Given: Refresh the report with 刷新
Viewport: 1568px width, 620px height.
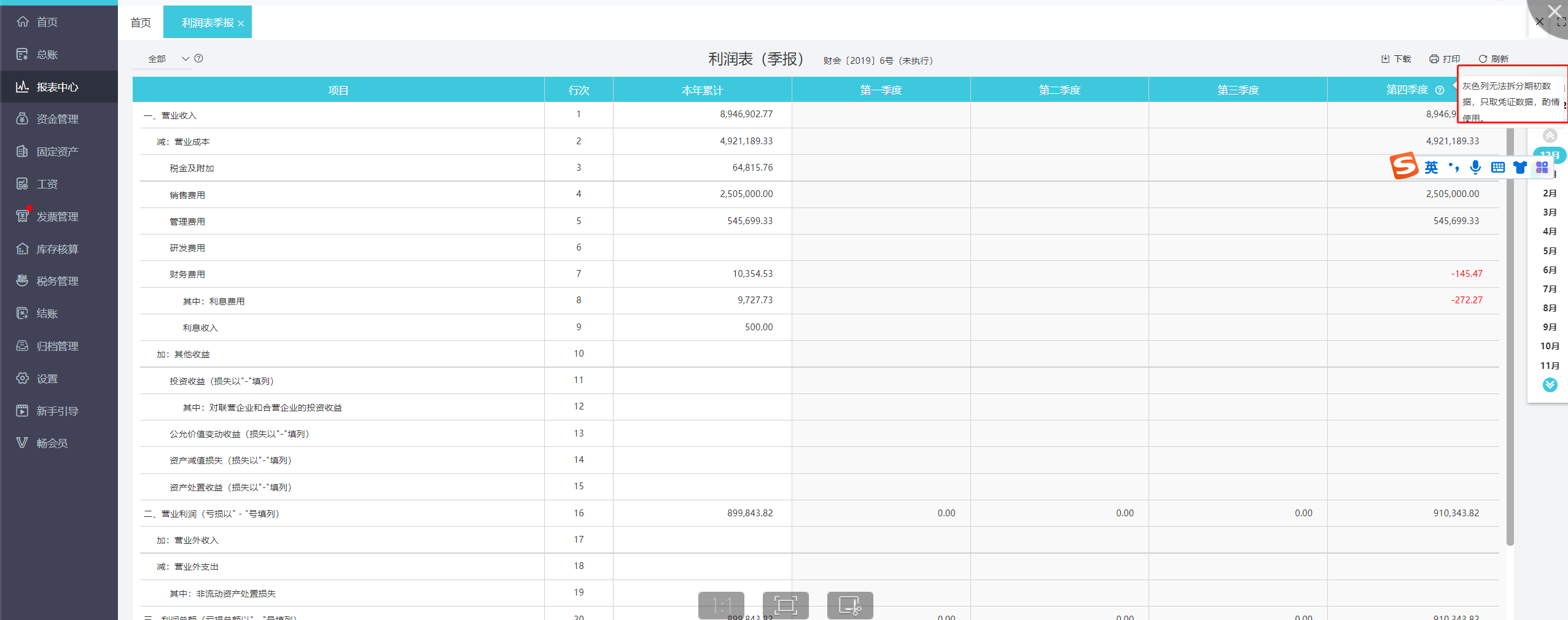Looking at the screenshot, I should point(1493,59).
